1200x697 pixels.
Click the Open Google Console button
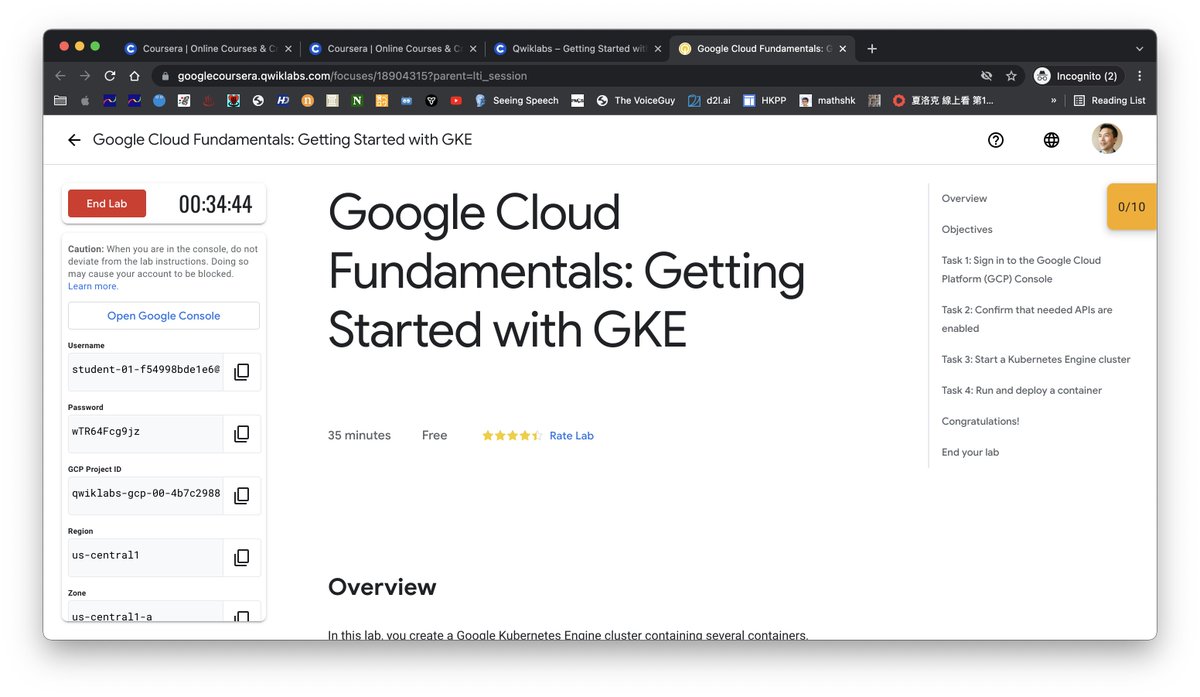tap(164, 315)
